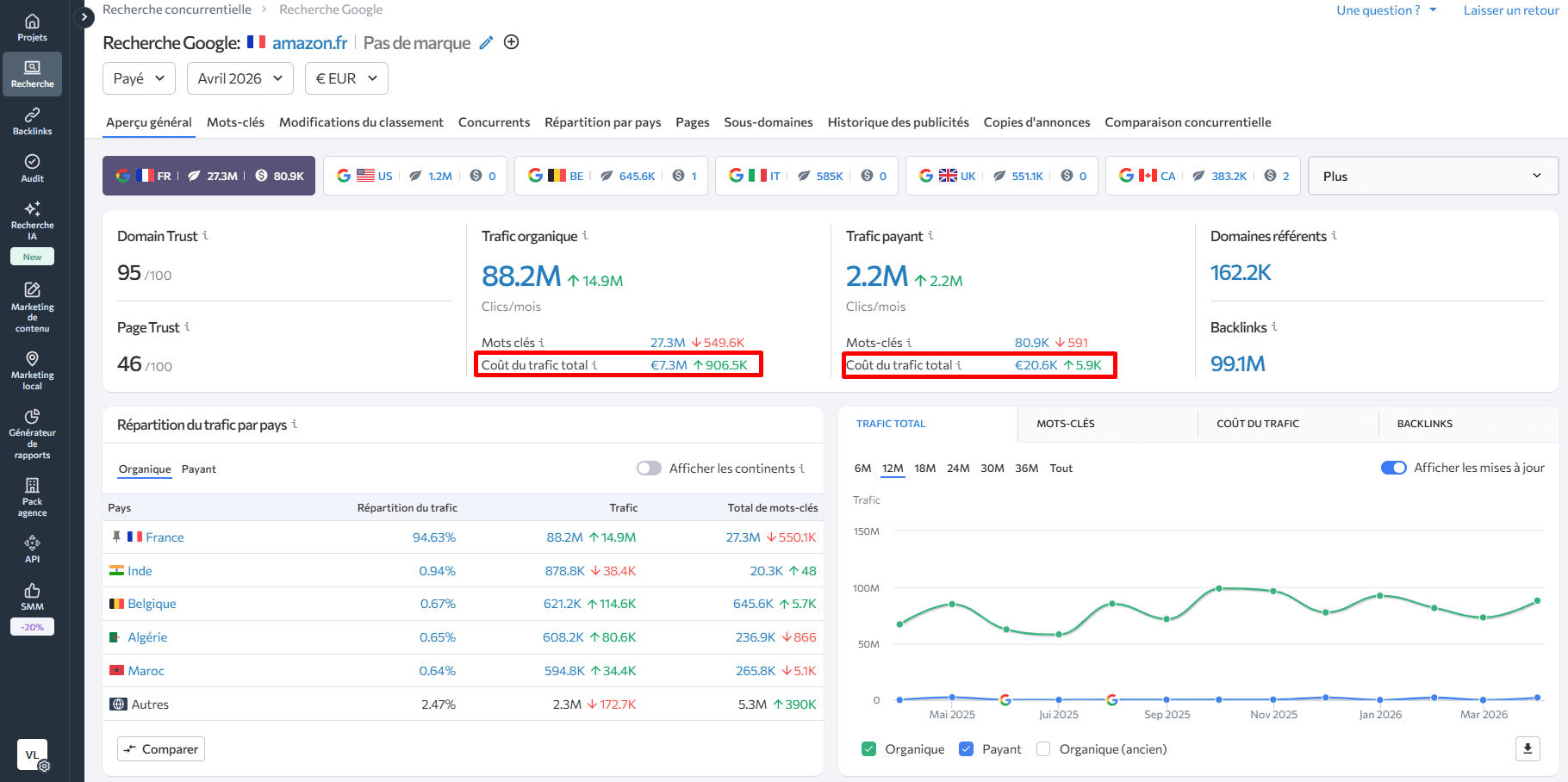
Task: Set chart range to 6M
Action: coord(862,469)
